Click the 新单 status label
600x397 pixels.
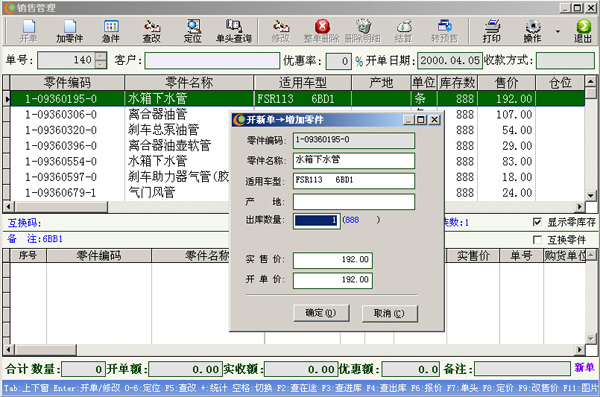584,368
